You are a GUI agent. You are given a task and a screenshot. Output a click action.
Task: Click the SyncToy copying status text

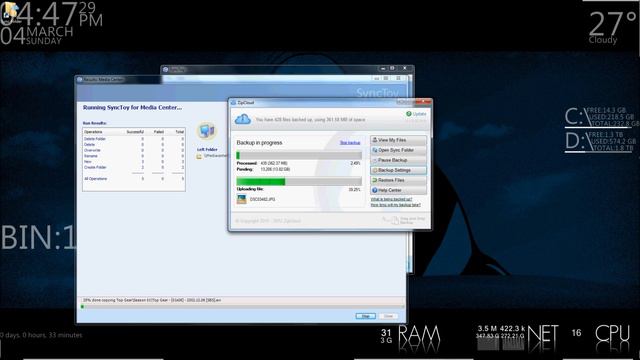click(x=152, y=300)
